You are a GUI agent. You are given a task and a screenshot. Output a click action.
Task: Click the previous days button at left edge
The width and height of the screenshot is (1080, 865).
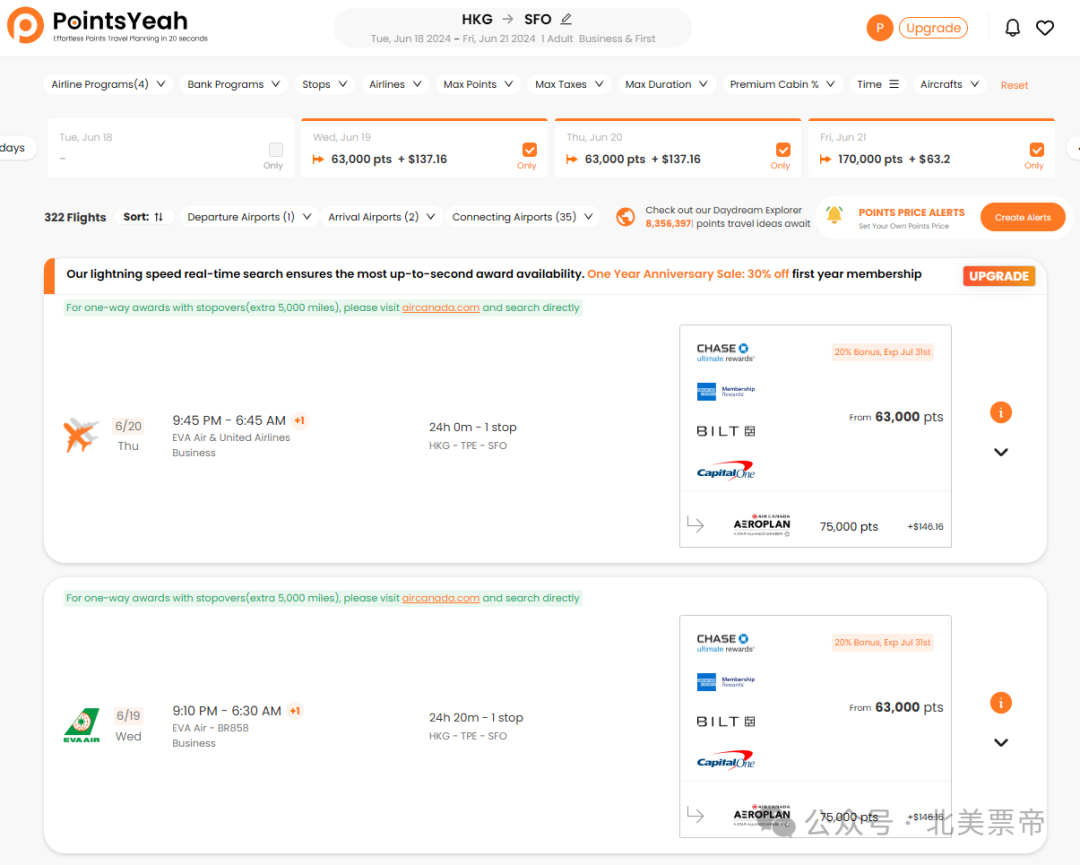click(x=16, y=147)
